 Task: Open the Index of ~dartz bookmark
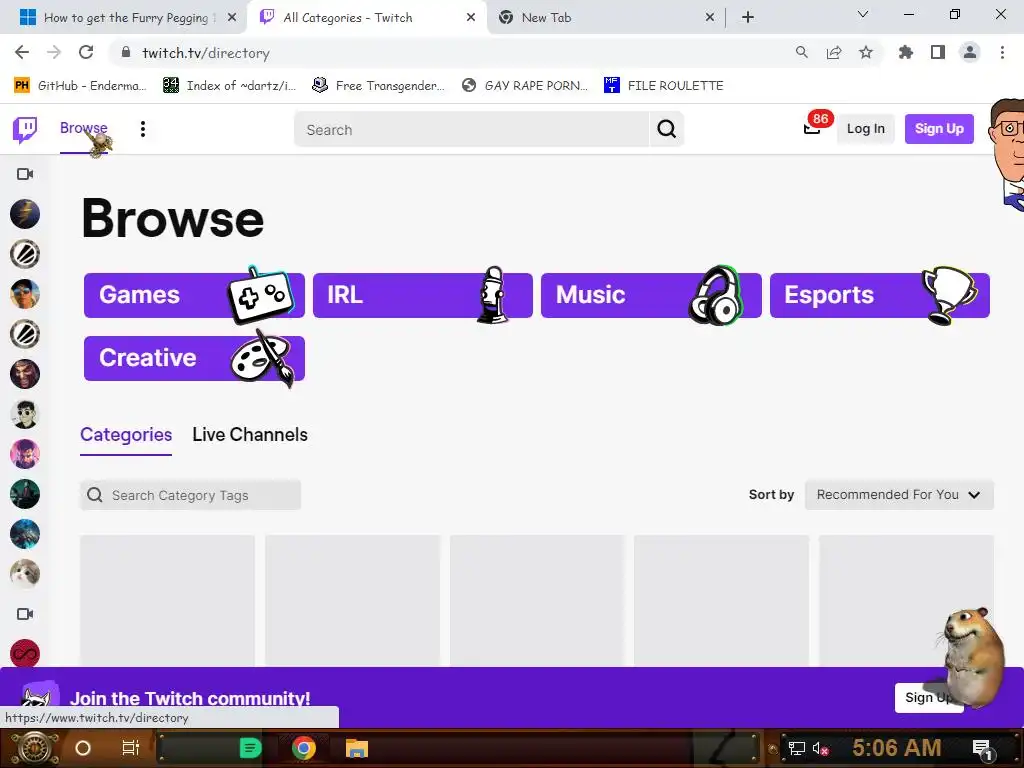tap(230, 86)
